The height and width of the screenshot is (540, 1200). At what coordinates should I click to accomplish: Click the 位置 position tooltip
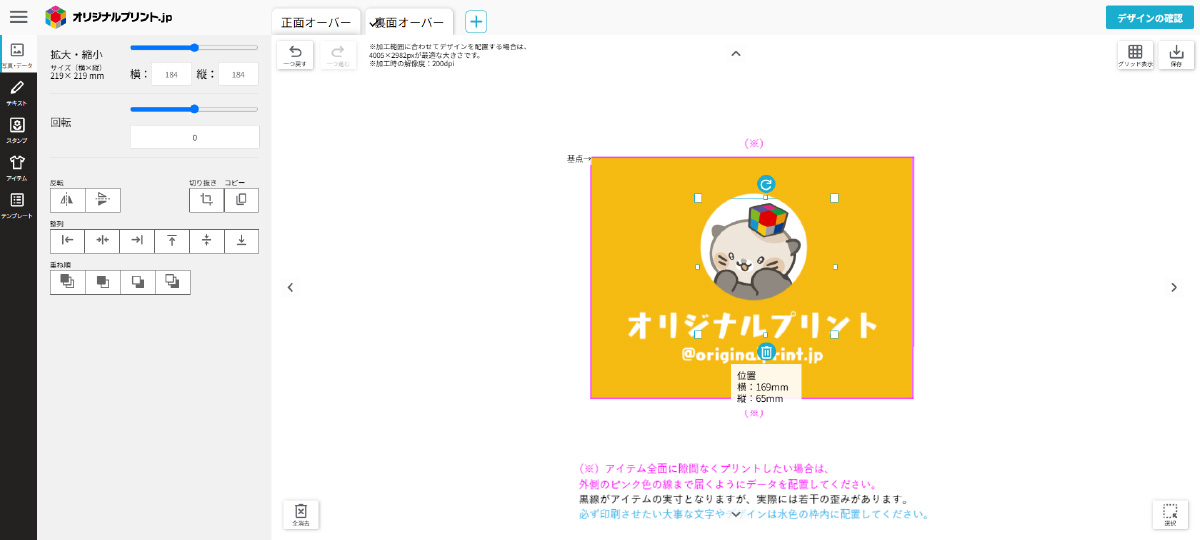pos(767,386)
